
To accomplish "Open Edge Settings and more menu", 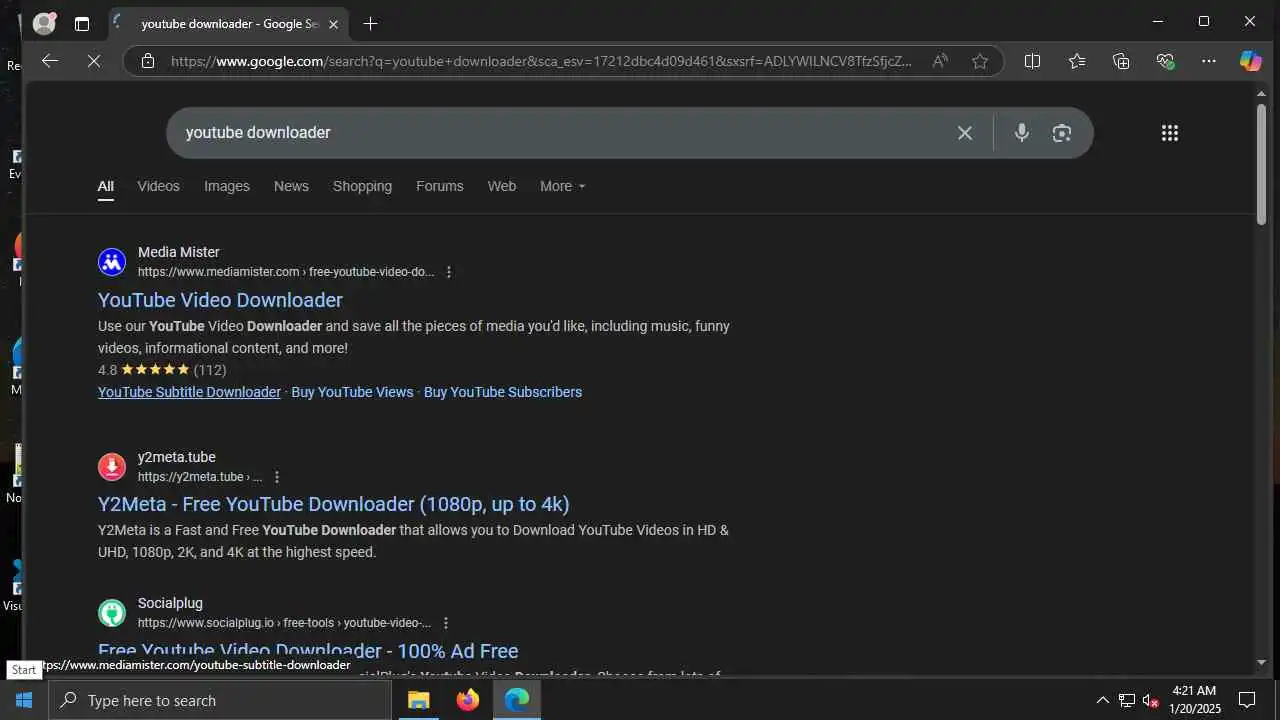I will point(1209,61).
